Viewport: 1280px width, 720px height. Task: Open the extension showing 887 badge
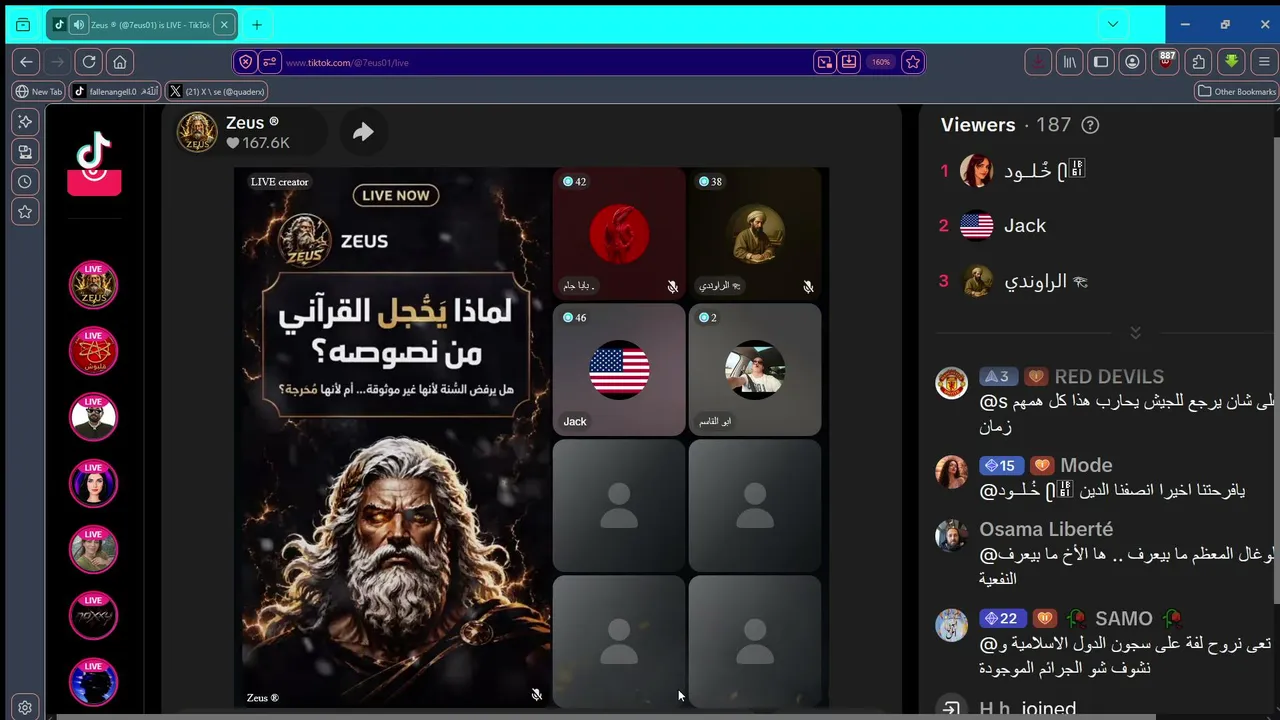(x=1166, y=61)
